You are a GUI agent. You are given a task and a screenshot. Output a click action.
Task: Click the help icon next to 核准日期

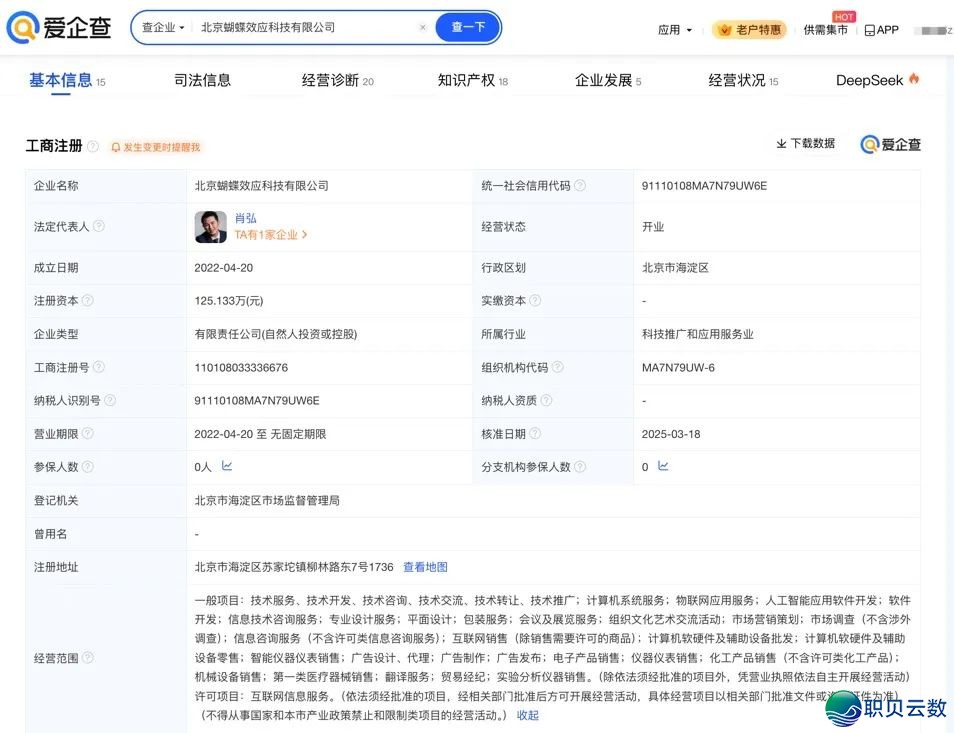[x=535, y=433]
